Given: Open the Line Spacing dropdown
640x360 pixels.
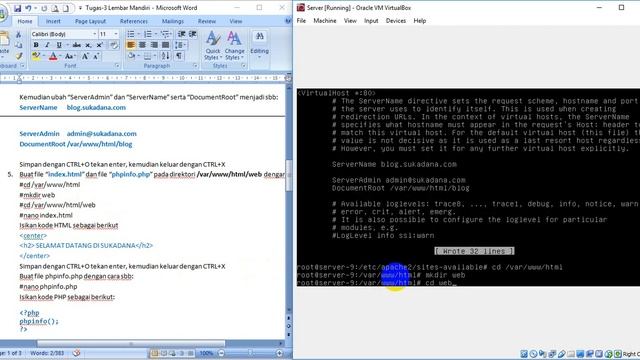Looking at the screenshot, I should (x=180, y=45).
